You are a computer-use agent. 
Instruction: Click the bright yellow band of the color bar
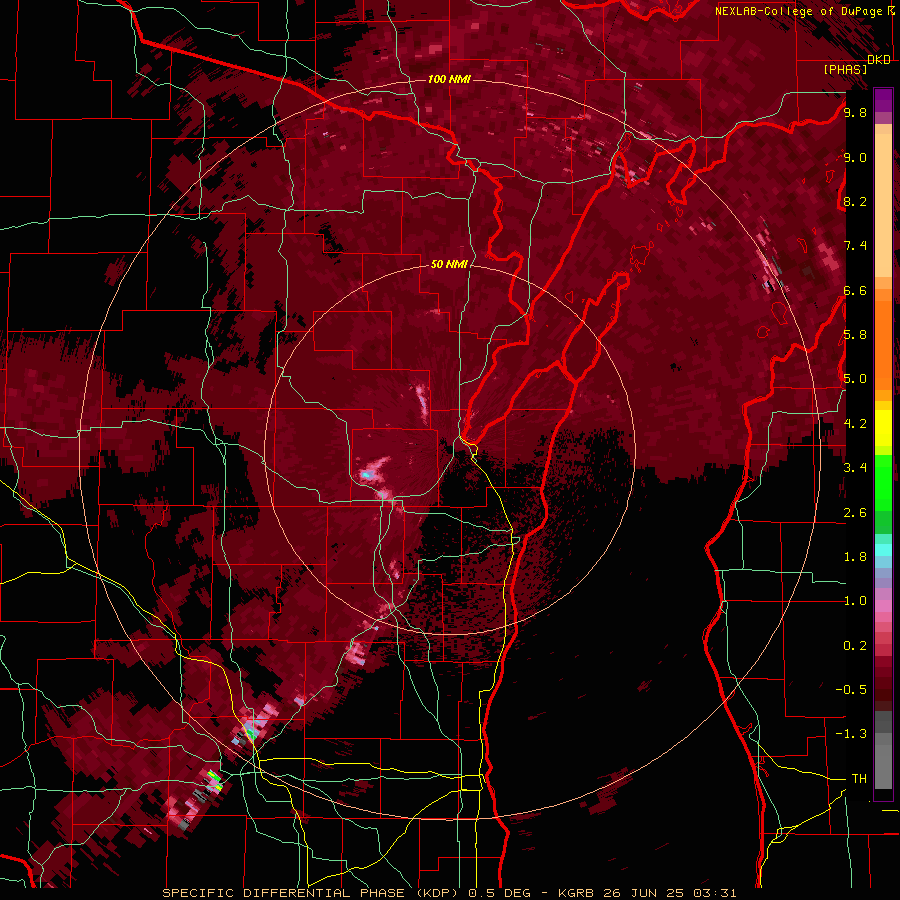click(883, 428)
